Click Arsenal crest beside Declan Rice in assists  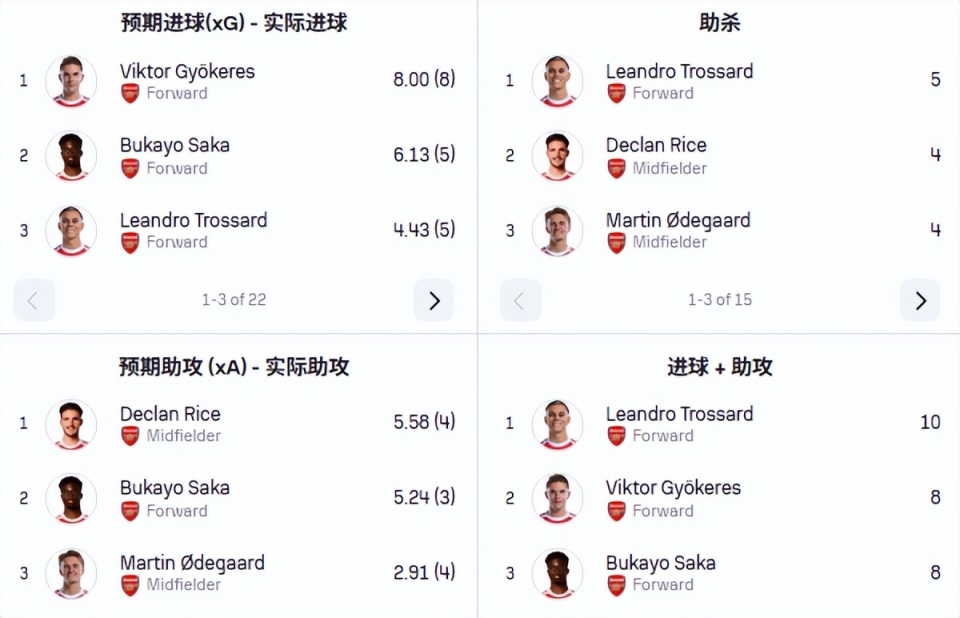click(616, 169)
